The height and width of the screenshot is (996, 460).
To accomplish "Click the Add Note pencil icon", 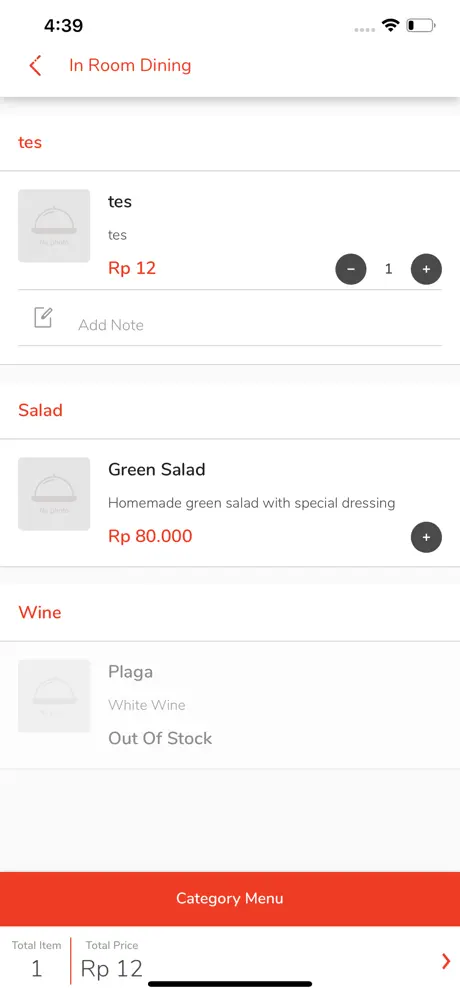I will click(x=43, y=318).
